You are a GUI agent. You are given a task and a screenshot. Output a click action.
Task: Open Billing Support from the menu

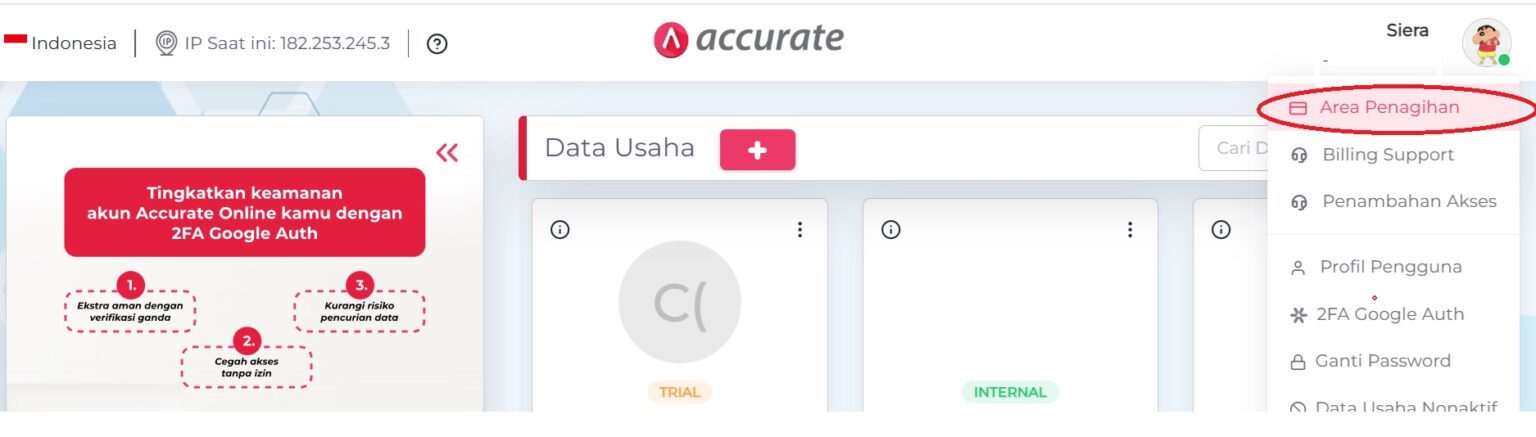point(1387,155)
